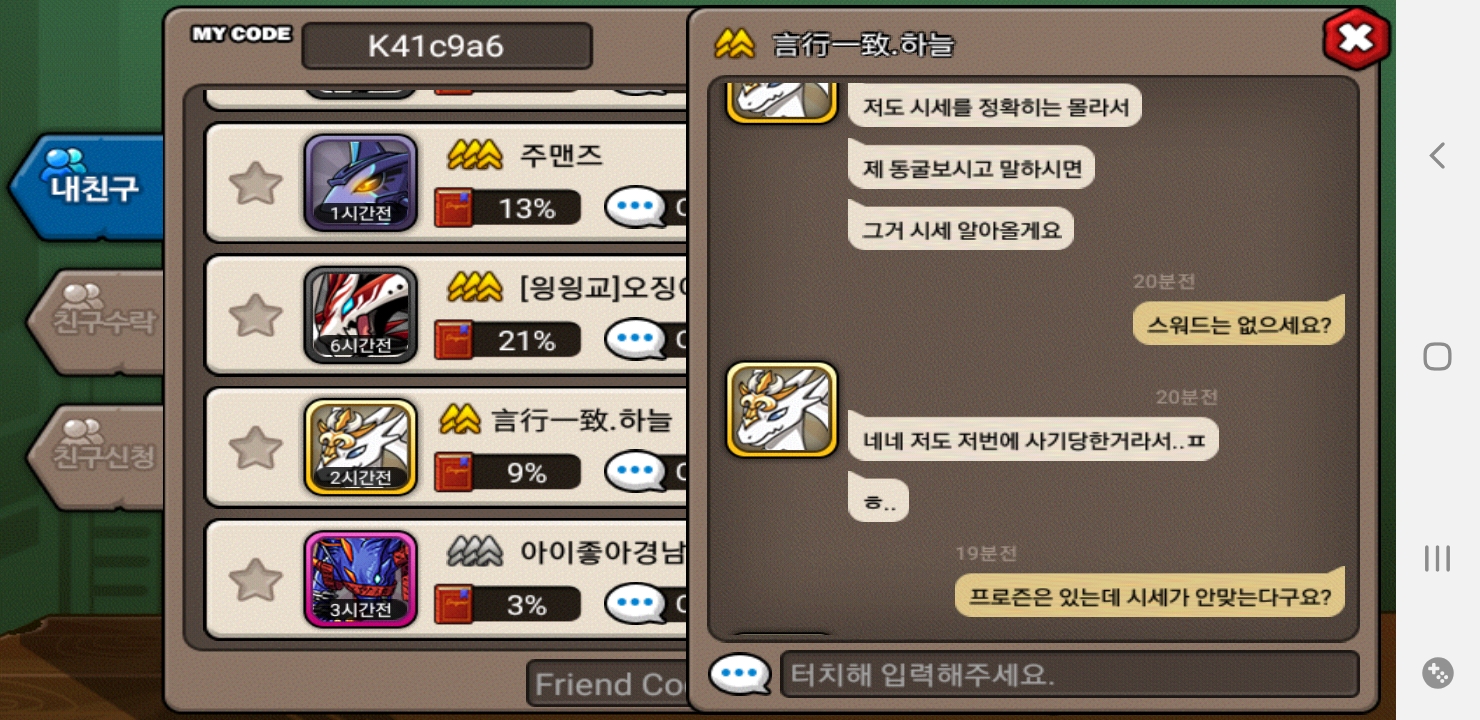Tap white dragon avatar in chat conversation

pyautogui.click(x=782, y=410)
